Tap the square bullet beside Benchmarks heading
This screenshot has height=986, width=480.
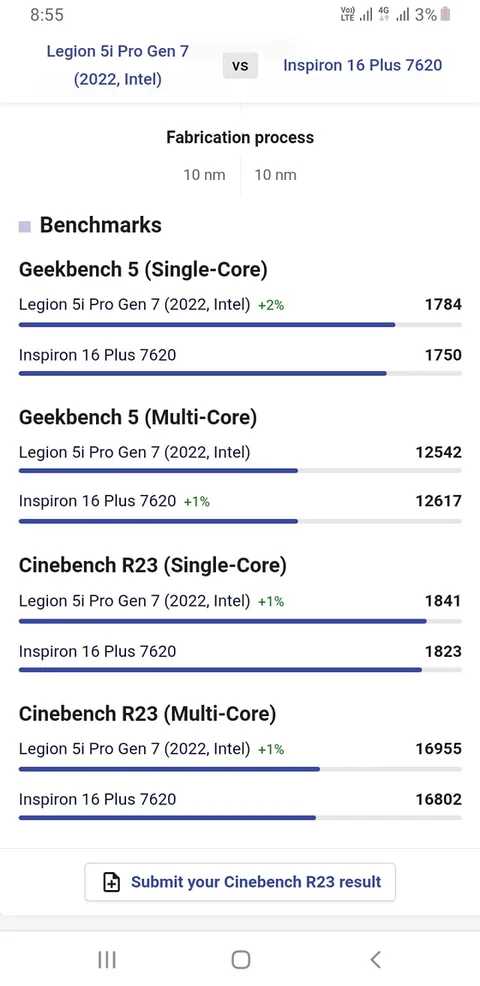25,226
